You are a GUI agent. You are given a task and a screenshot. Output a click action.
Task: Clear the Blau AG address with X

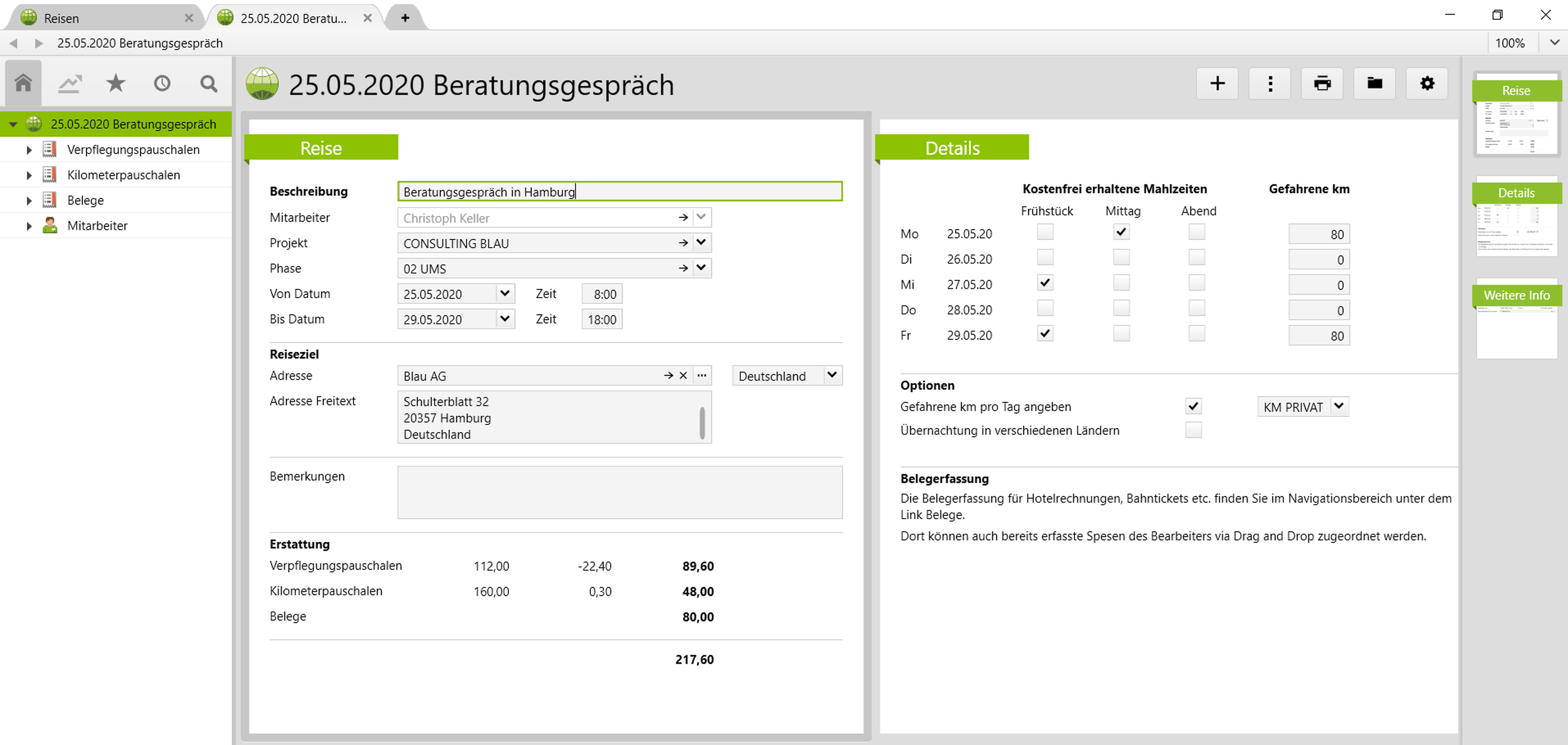683,376
